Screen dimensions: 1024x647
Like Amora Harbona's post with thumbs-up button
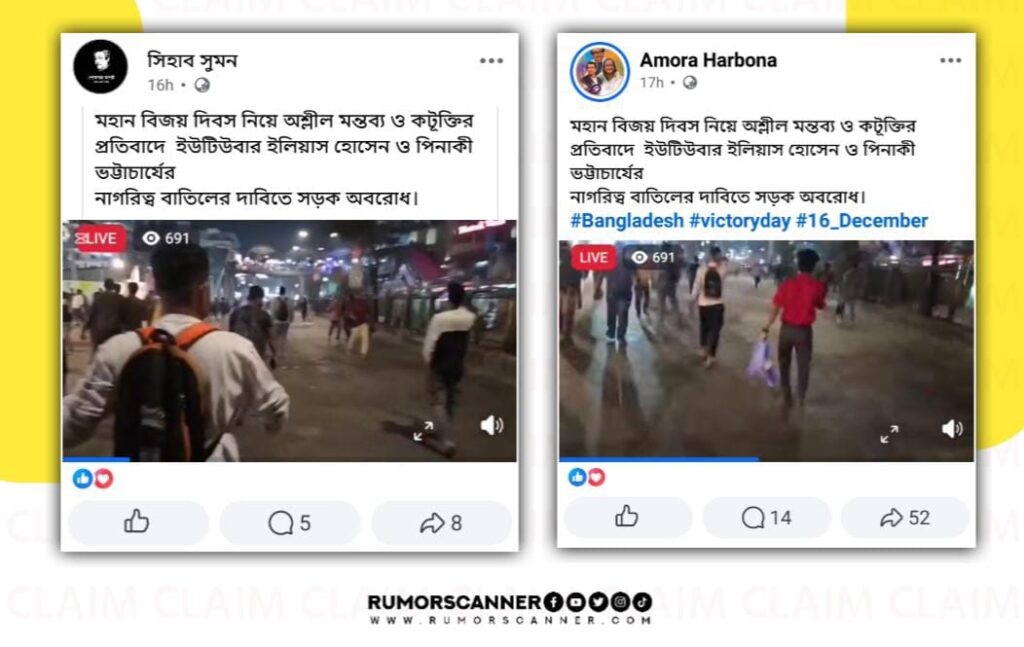627,517
